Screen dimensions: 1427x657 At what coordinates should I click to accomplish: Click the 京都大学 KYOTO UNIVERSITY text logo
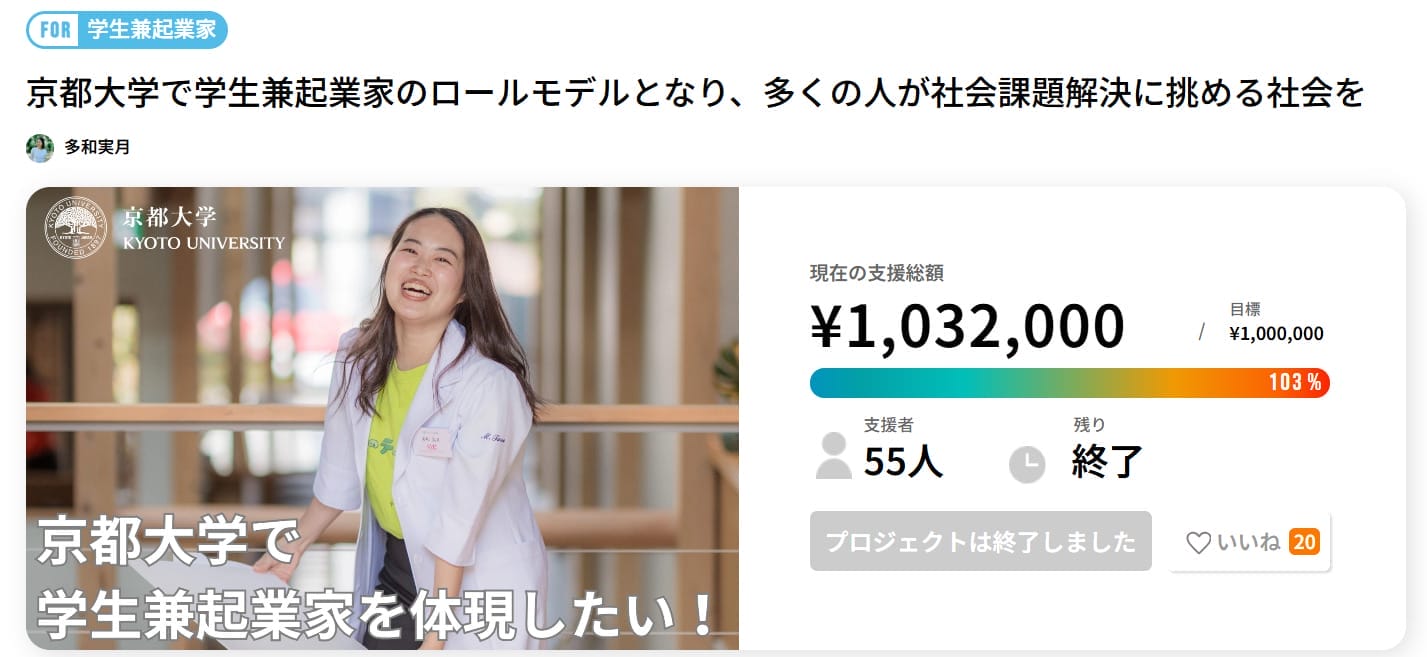(203, 228)
